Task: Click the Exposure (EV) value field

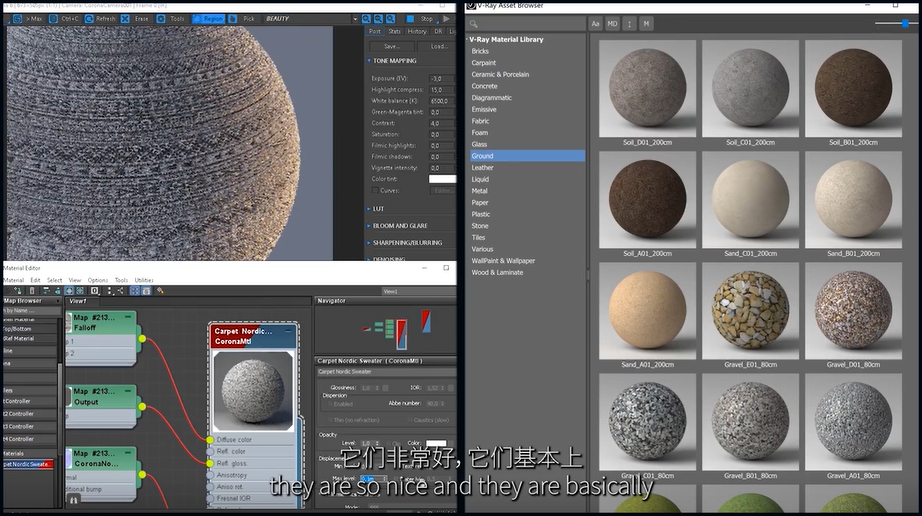Action: (442, 78)
